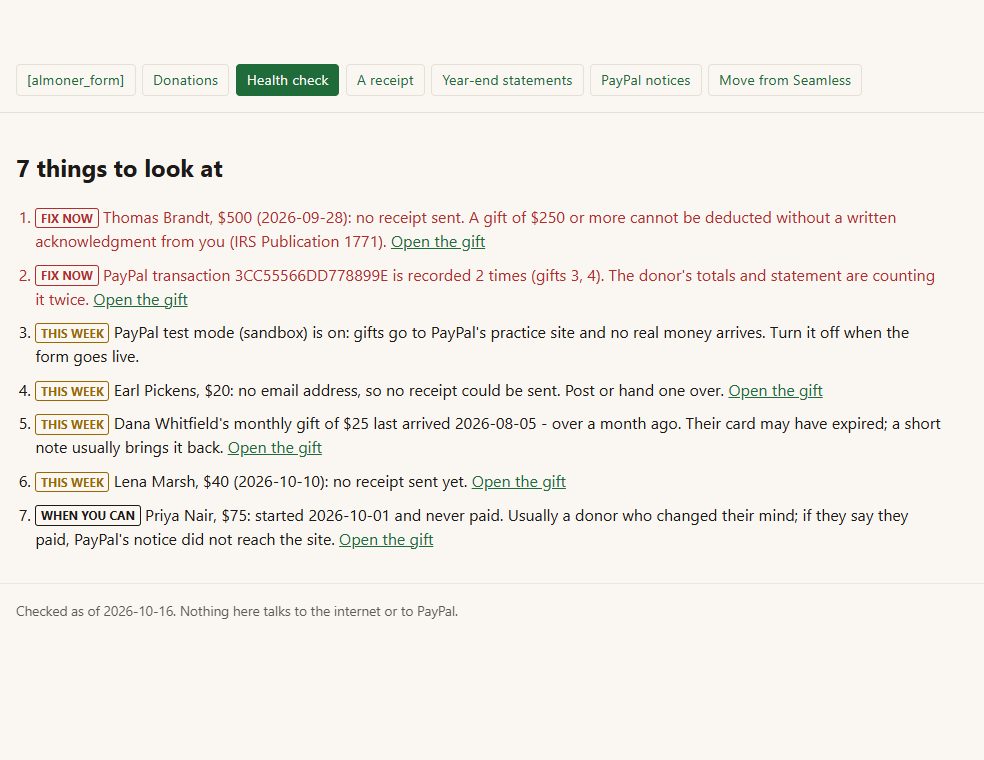The height and width of the screenshot is (760, 984).
Task: Select the Health check tab
Action: pyautogui.click(x=287, y=80)
